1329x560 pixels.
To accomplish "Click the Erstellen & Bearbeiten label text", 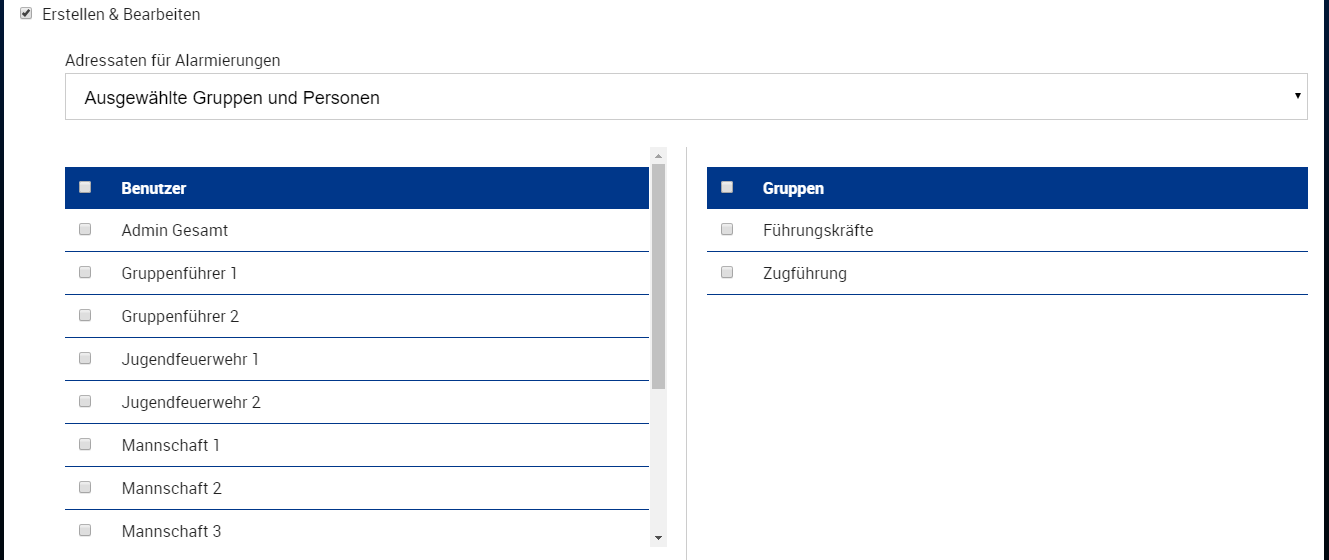I will click(121, 15).
